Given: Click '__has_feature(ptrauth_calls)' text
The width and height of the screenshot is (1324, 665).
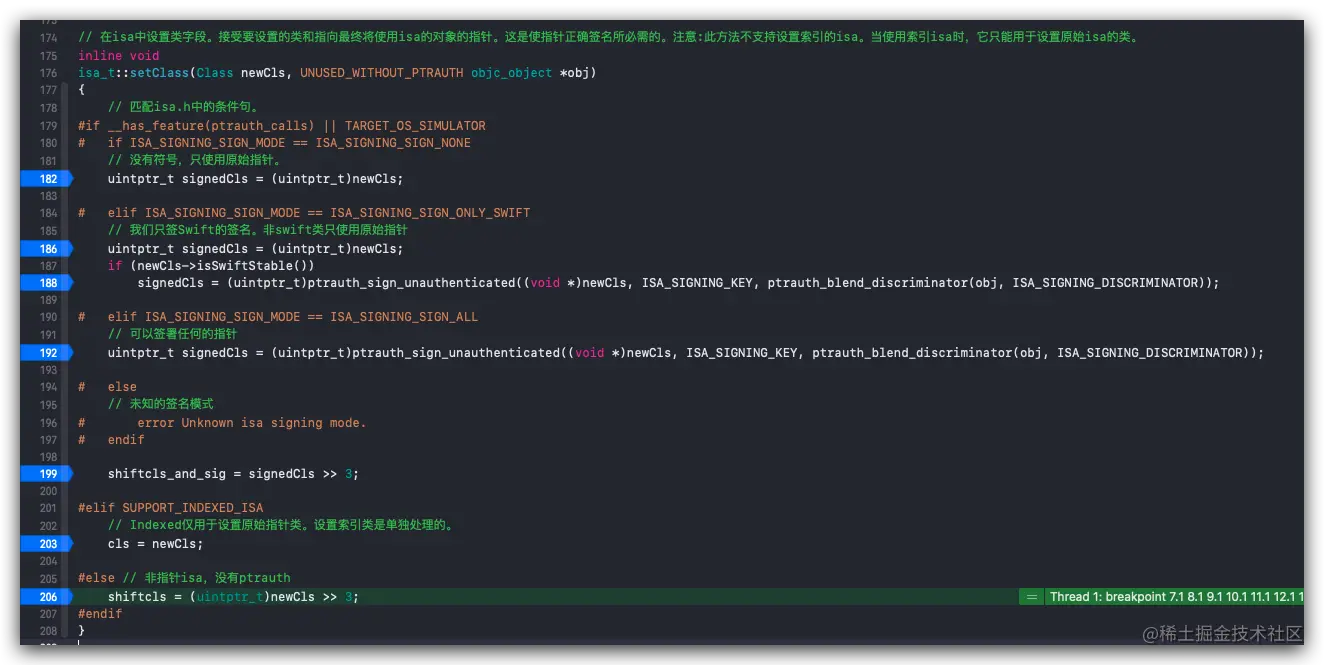Looking at the screenshot, I should (211, 126).
